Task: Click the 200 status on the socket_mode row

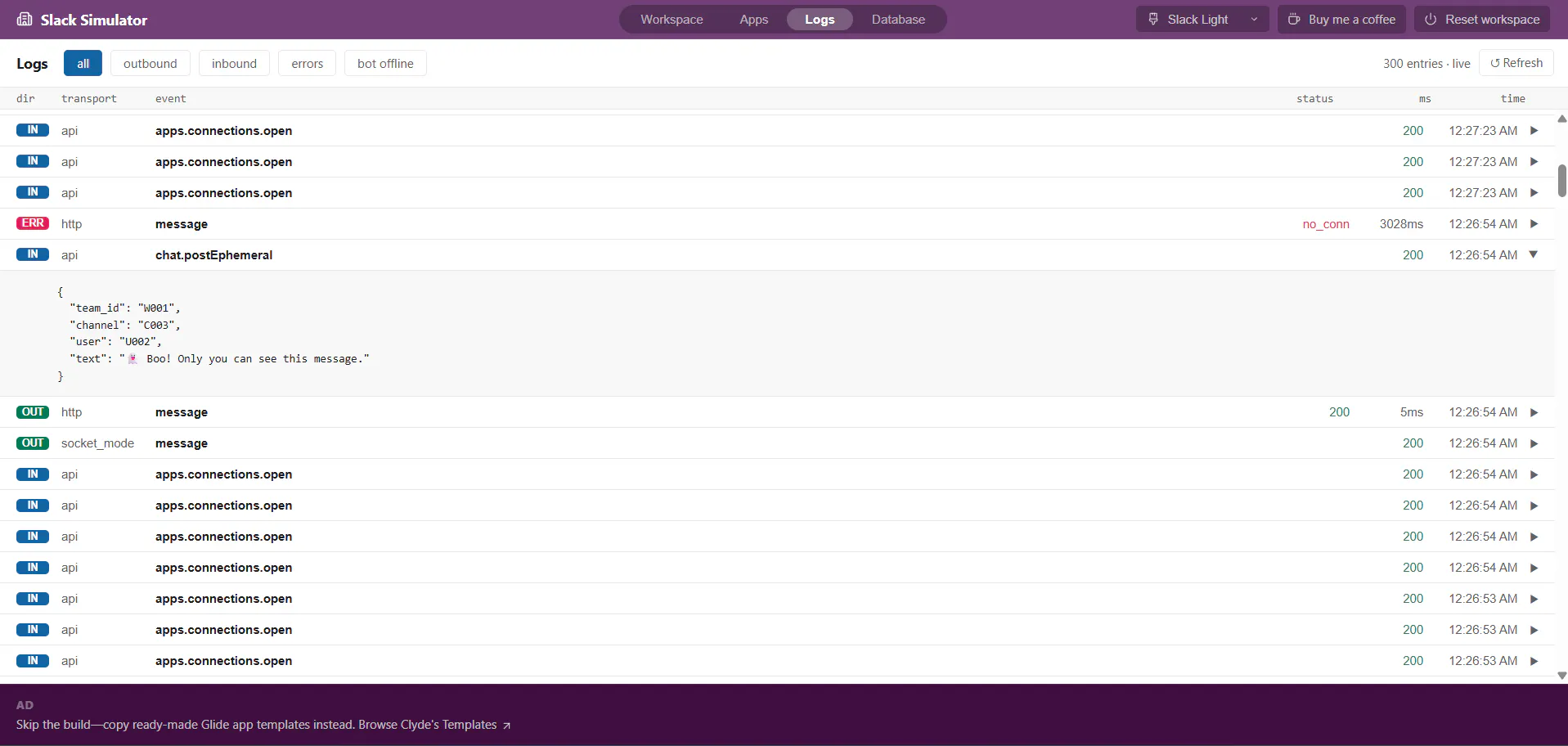Action: (1413, 443)
